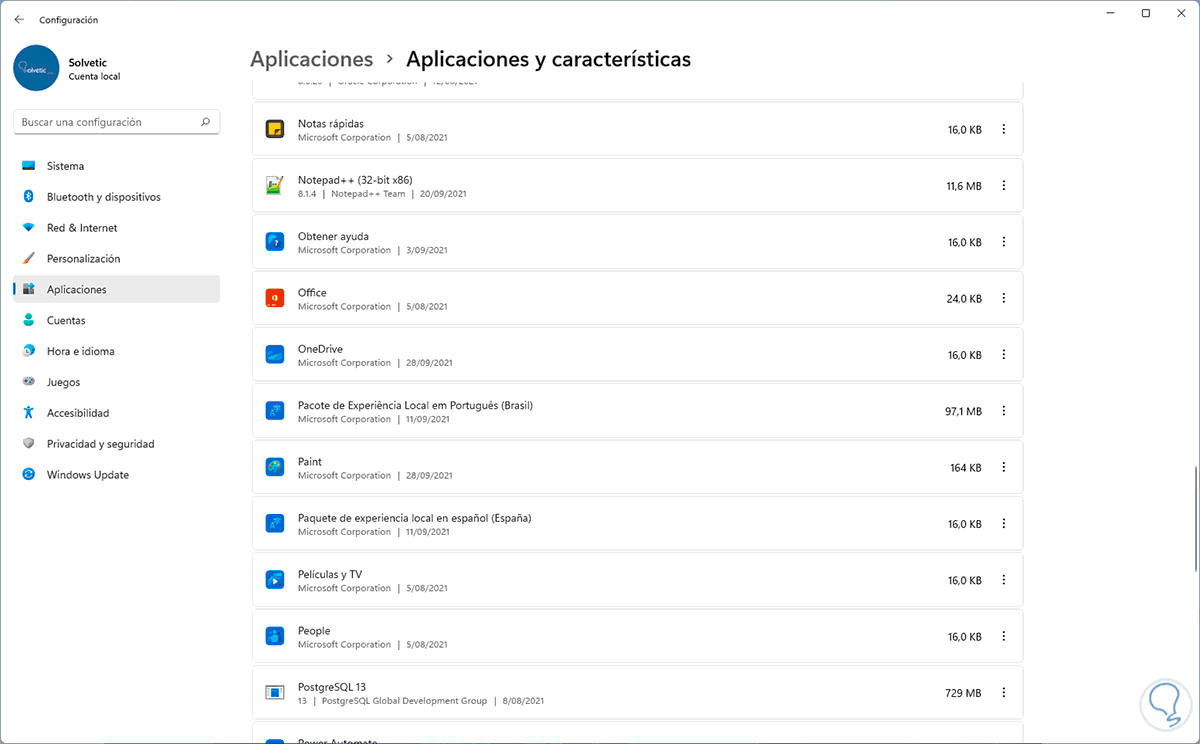
Task: Click the Office app icon
Action: coord(275,298)
